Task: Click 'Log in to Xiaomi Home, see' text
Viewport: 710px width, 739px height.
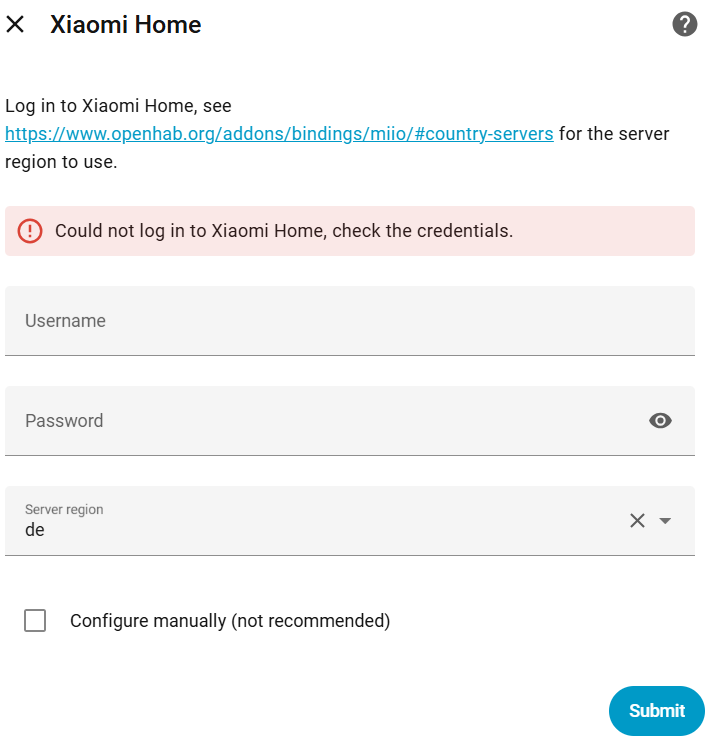Action: (118, 106)
